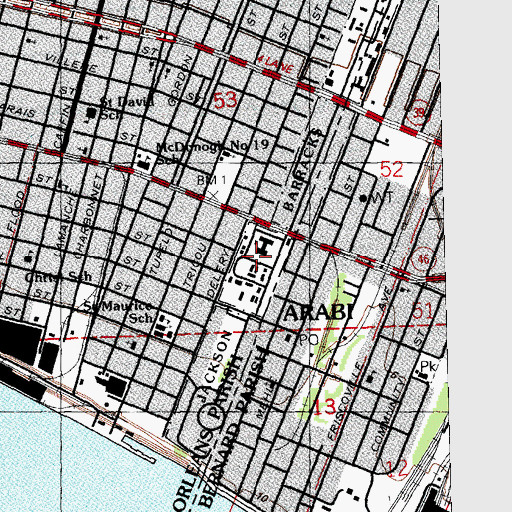Viewport: 512px width, 512px height.
Task: Click the BARRACKS street label
Action: point(303,170)
